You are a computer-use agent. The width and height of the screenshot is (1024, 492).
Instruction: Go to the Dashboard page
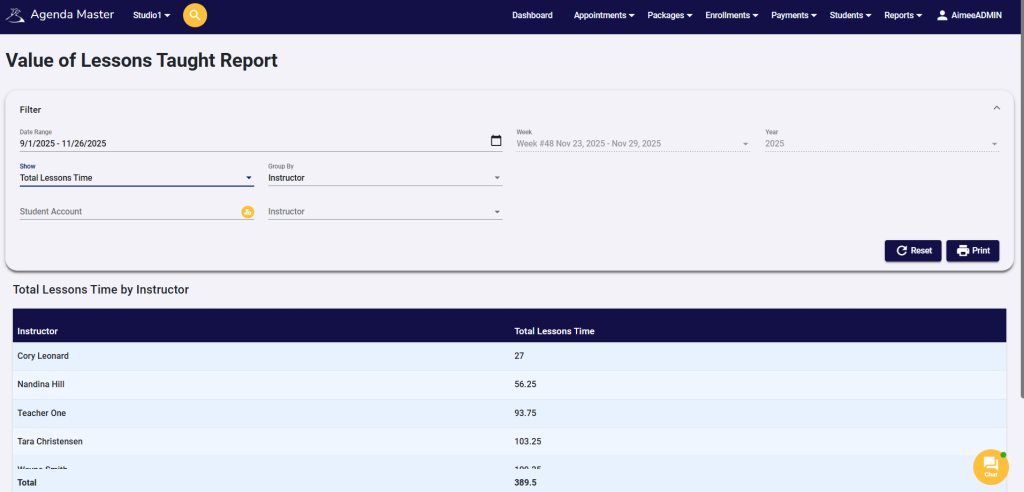[532, 15]
